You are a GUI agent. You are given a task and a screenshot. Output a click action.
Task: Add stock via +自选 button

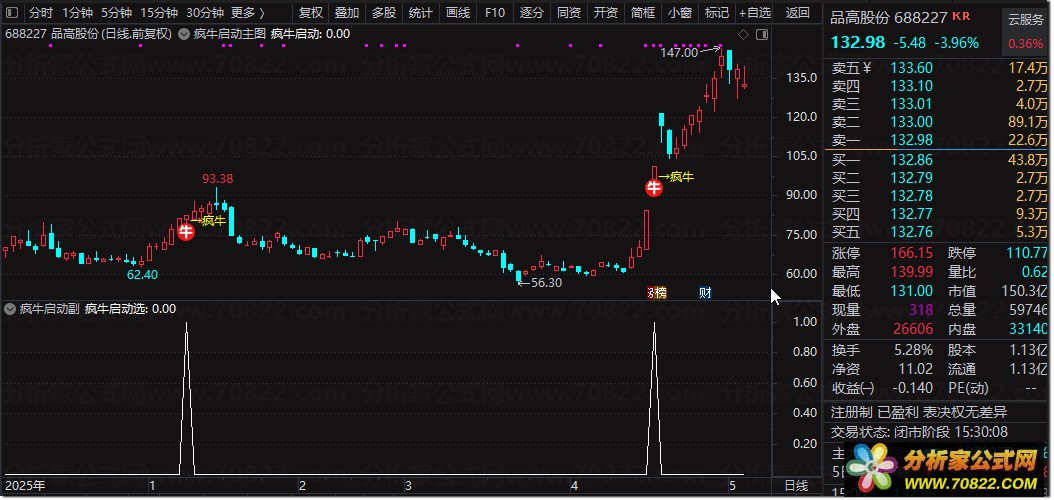755,12
